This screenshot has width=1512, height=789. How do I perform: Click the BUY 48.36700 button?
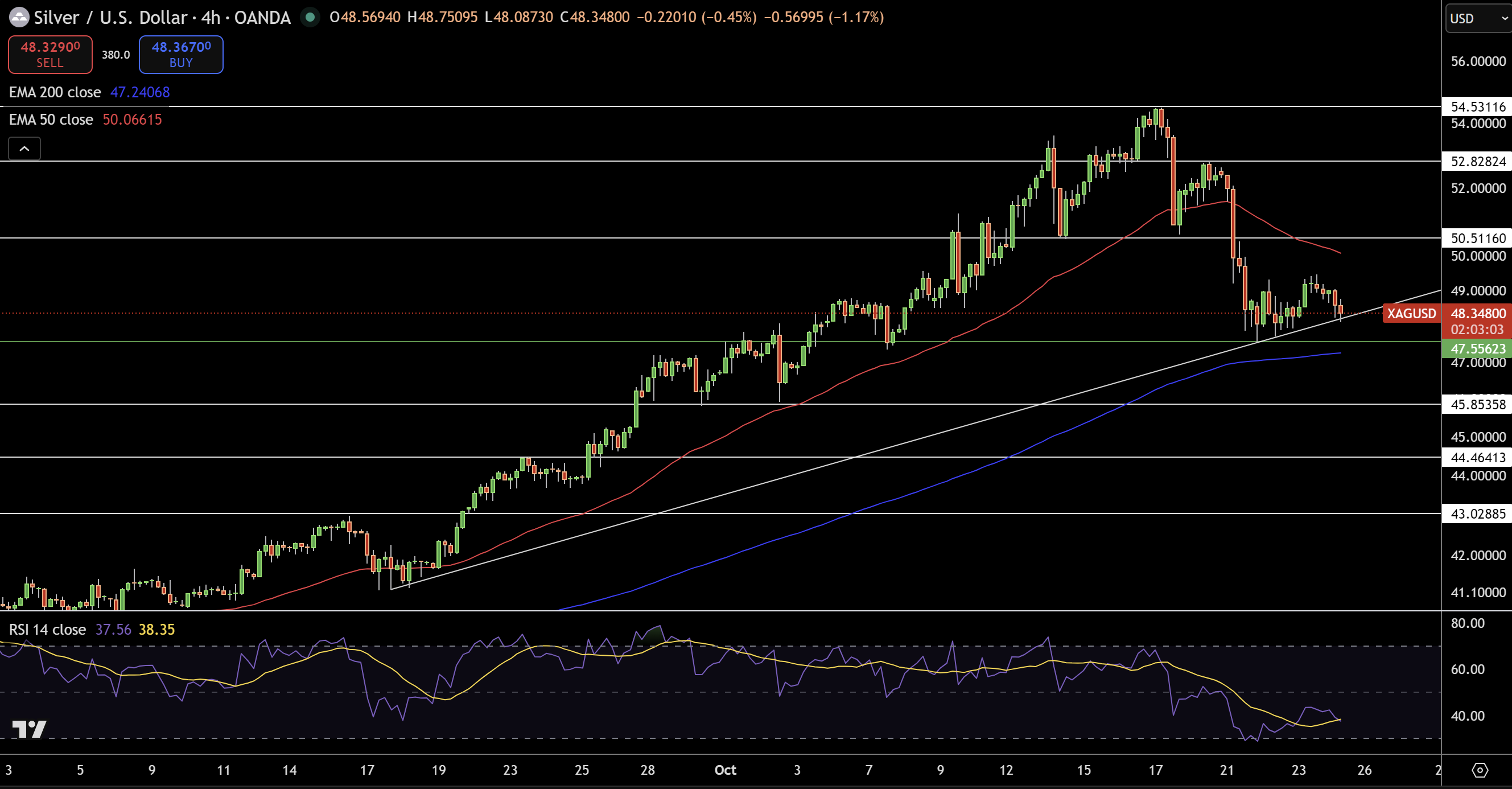(181, 54)
